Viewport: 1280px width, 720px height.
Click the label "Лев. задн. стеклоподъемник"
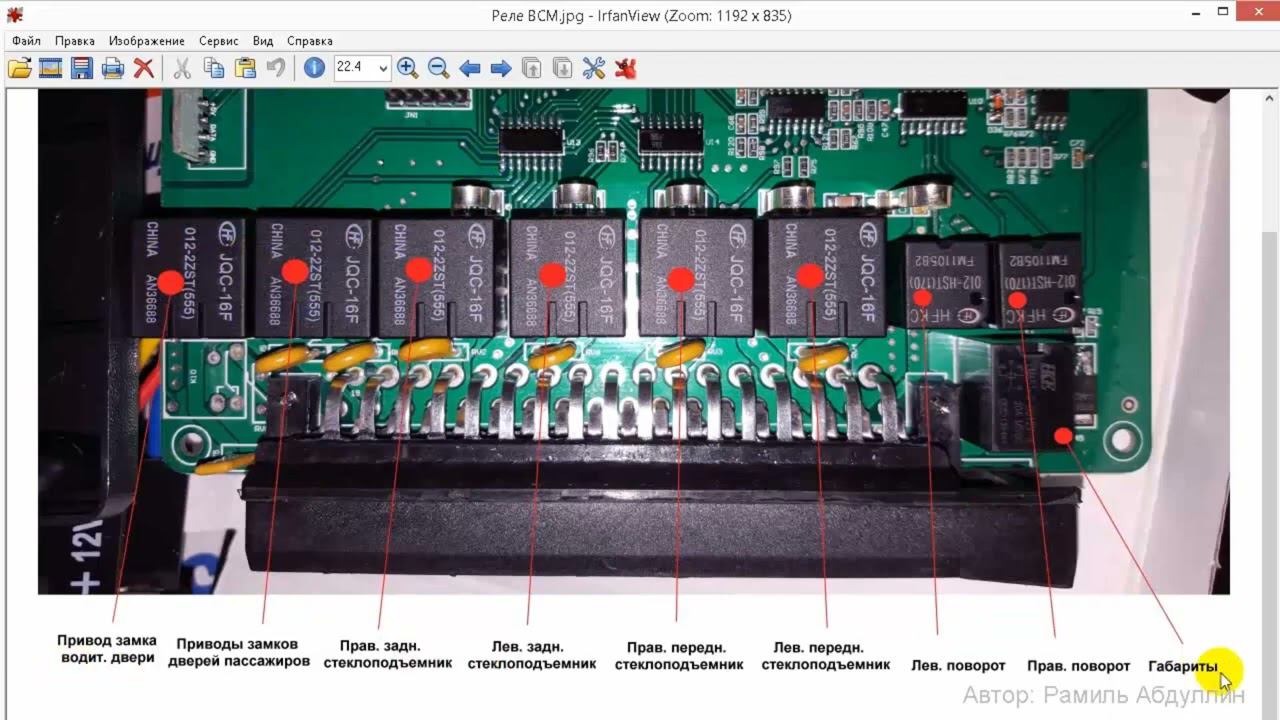tap(531, 655)
